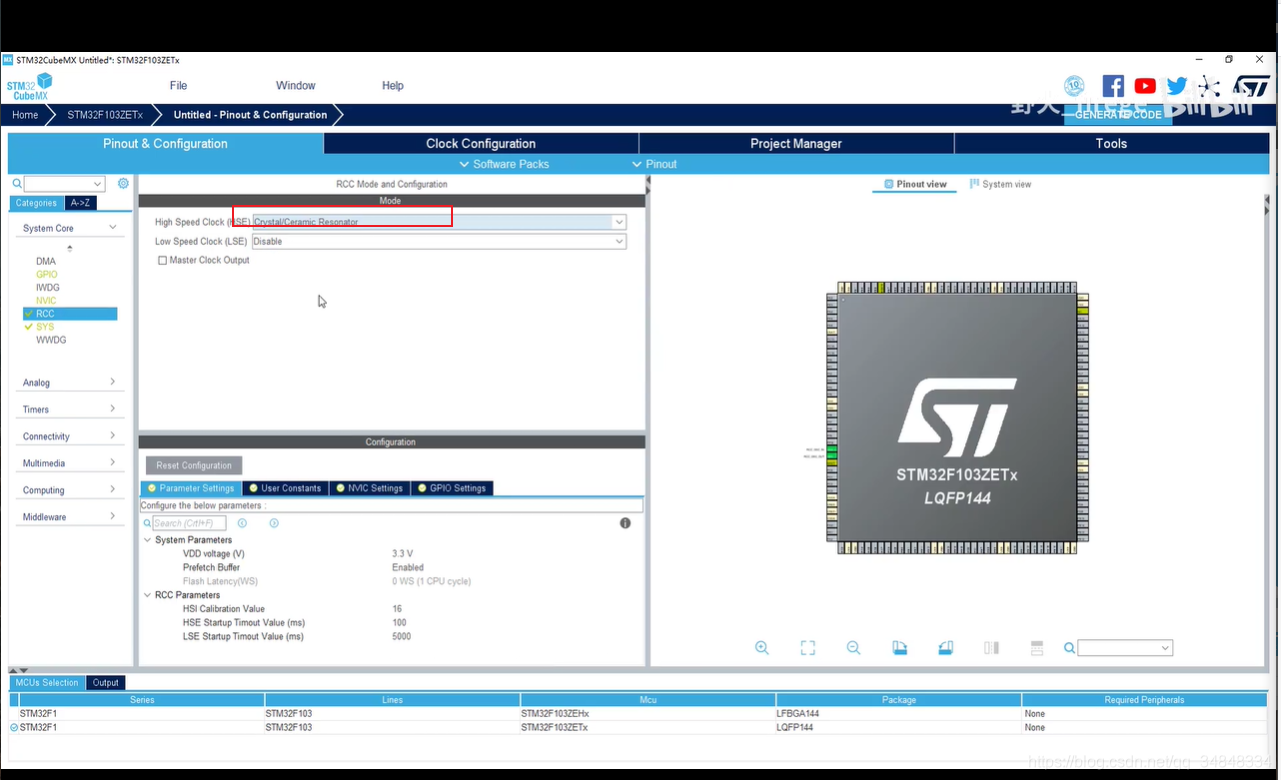
Task: Open the GPIO Settings tab
Action: (x=451, y=488)
